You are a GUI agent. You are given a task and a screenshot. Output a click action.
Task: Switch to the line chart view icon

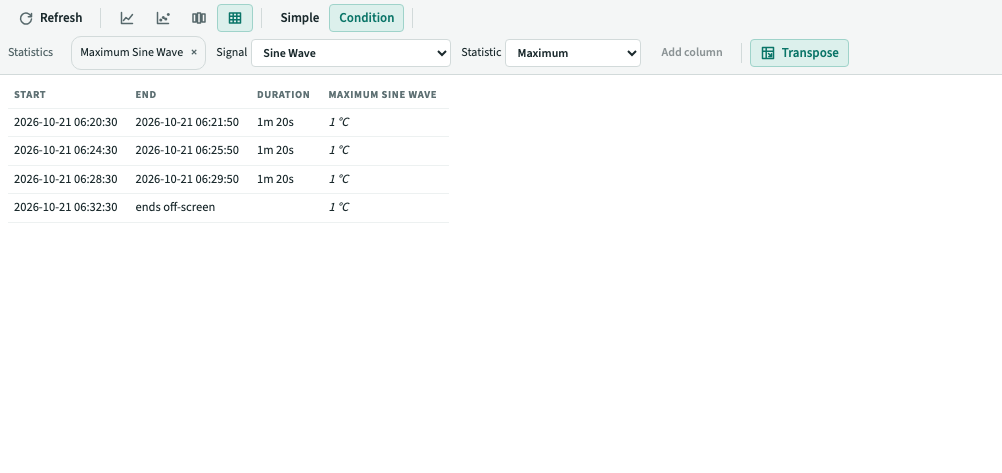pos(127,18)
